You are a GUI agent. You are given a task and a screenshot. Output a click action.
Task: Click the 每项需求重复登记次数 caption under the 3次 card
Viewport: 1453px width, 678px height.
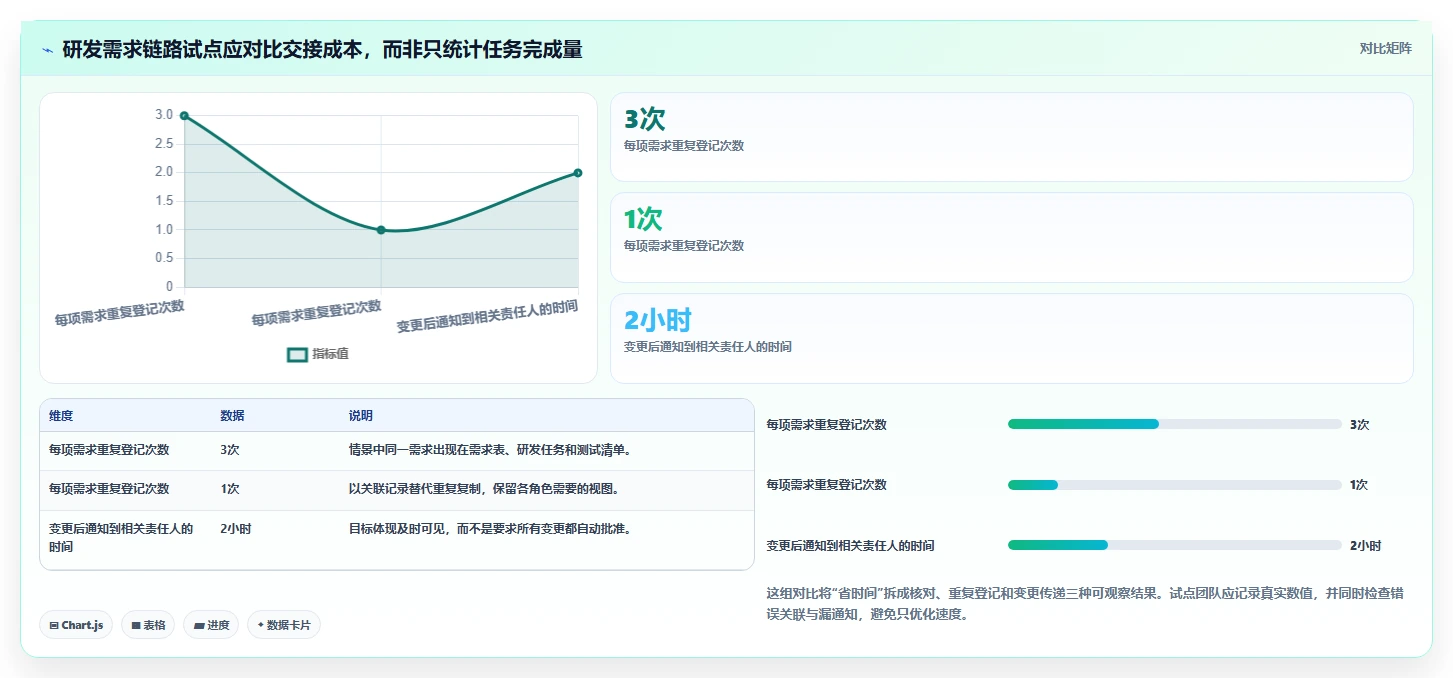click(x=684, y=146)
